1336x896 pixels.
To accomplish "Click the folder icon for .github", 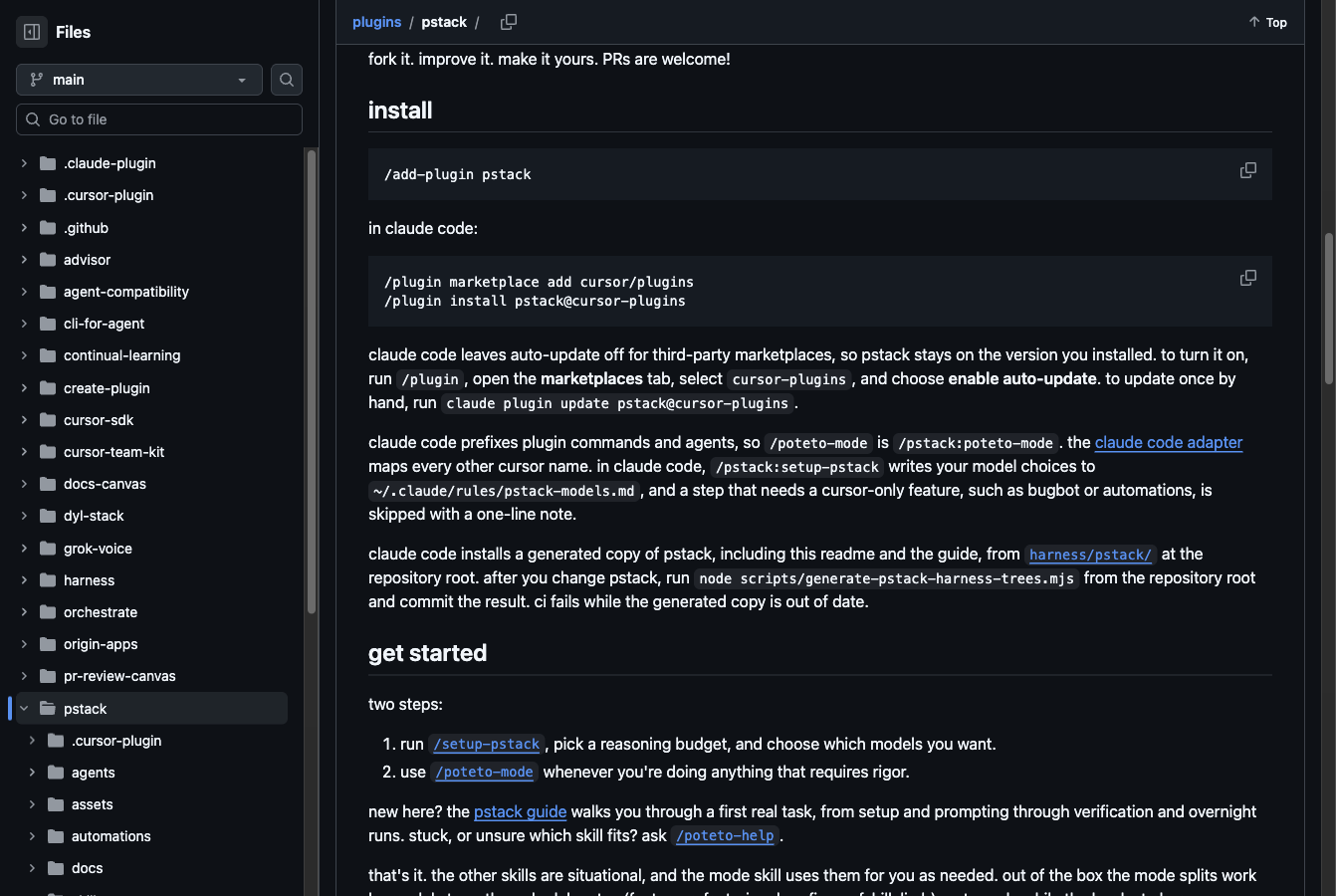I will [x=48, y=228].
